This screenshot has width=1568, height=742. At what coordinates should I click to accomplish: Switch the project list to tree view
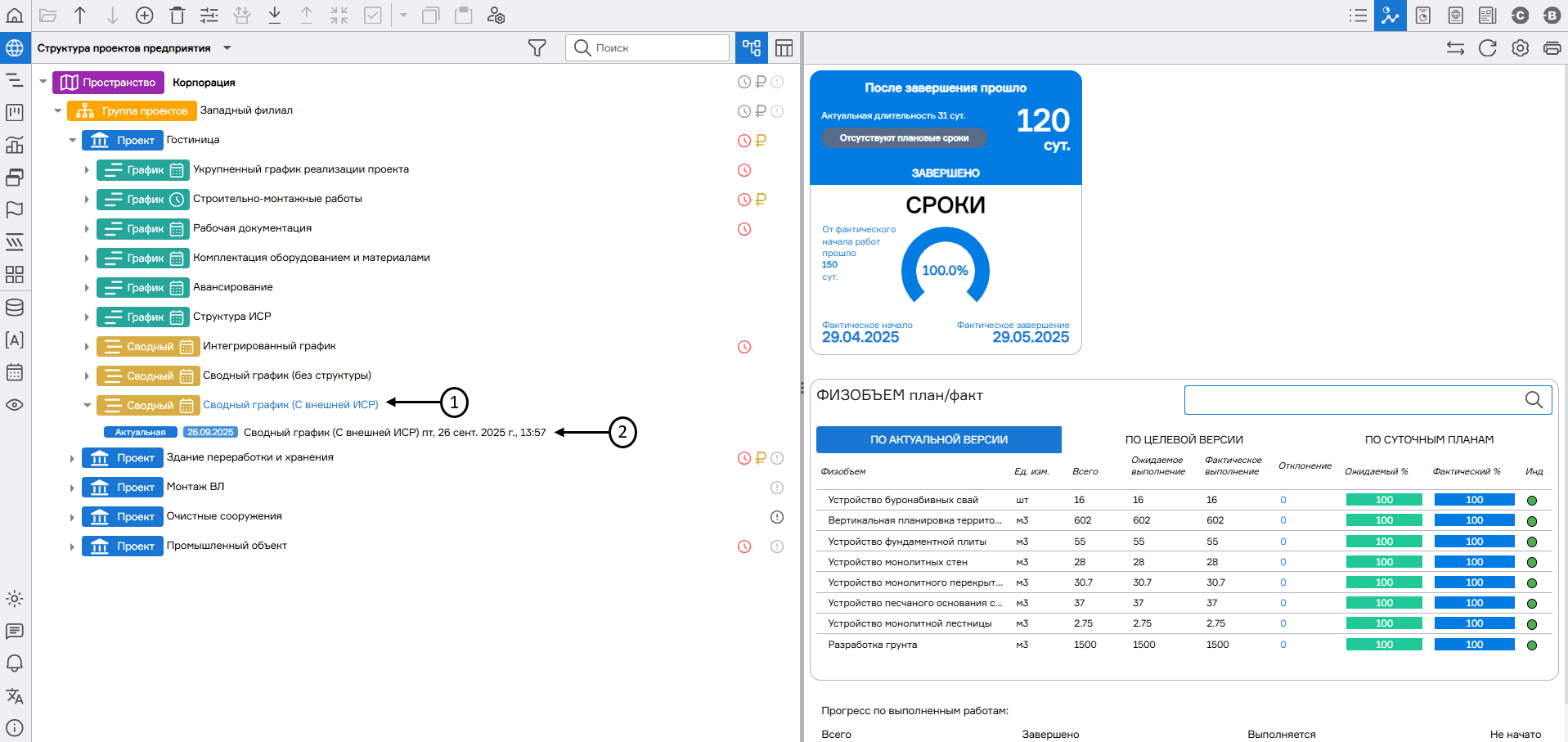[751, 48]
